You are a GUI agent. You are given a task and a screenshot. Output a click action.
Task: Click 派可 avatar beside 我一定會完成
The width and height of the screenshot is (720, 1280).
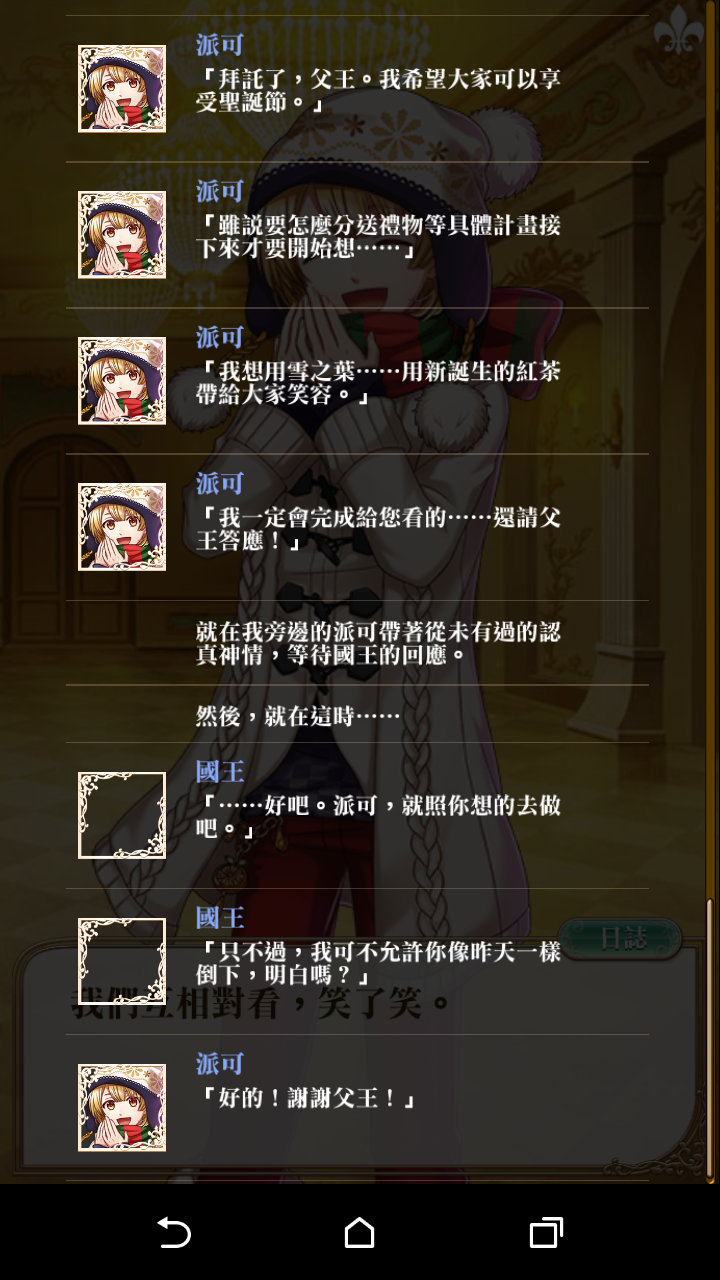pos(122,527)
